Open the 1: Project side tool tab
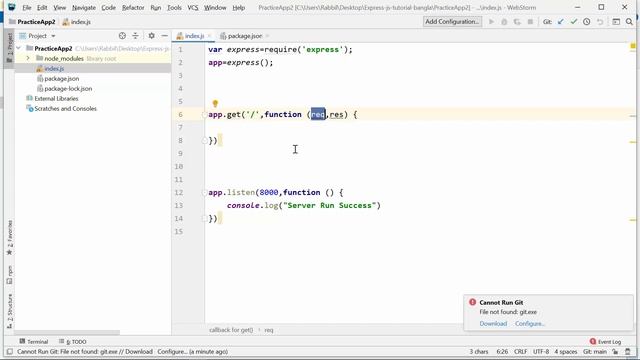The height and width of the screenshot is (360, 640). (x=9, y=48)
